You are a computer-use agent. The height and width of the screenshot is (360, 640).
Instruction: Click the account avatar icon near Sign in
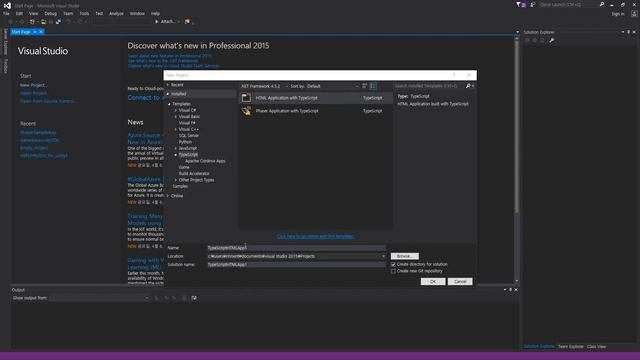pos(634,14)
